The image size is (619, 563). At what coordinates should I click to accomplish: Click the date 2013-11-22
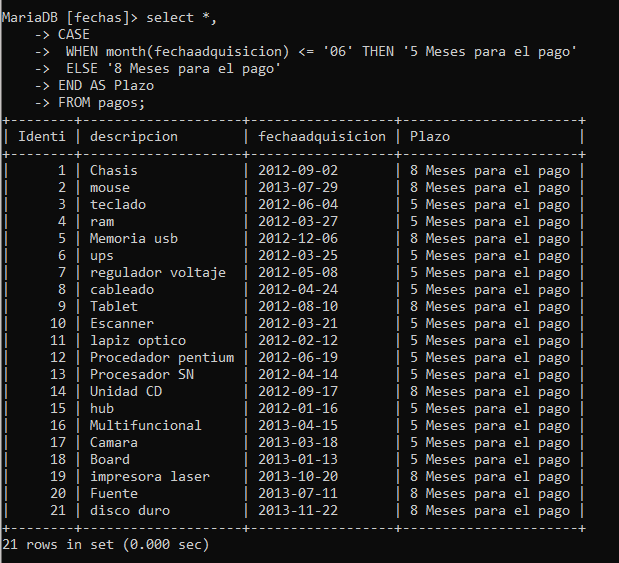click(297, 510)
